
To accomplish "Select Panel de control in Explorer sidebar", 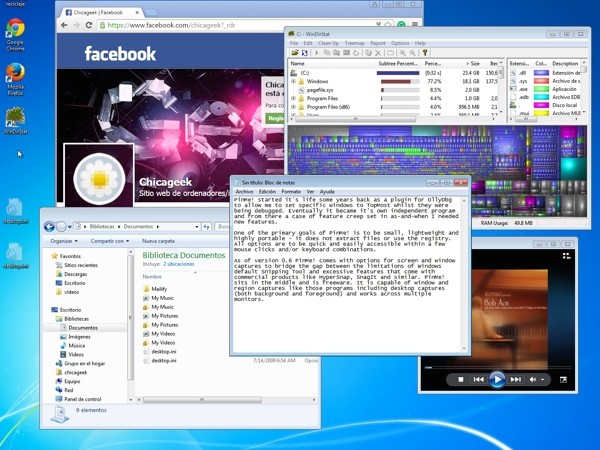I will 78,399.
